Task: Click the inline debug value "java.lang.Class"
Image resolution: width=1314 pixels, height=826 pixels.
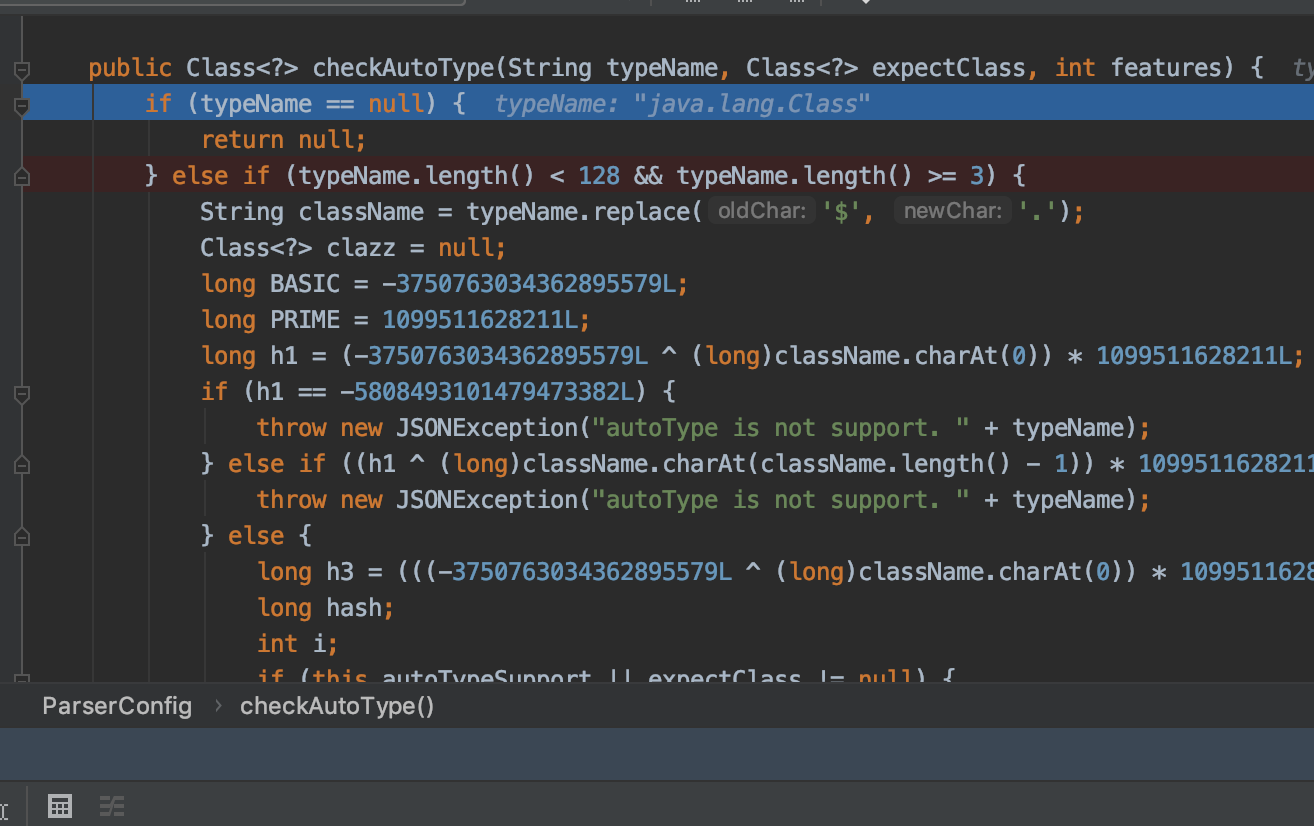Action: (x=752, y=104)
